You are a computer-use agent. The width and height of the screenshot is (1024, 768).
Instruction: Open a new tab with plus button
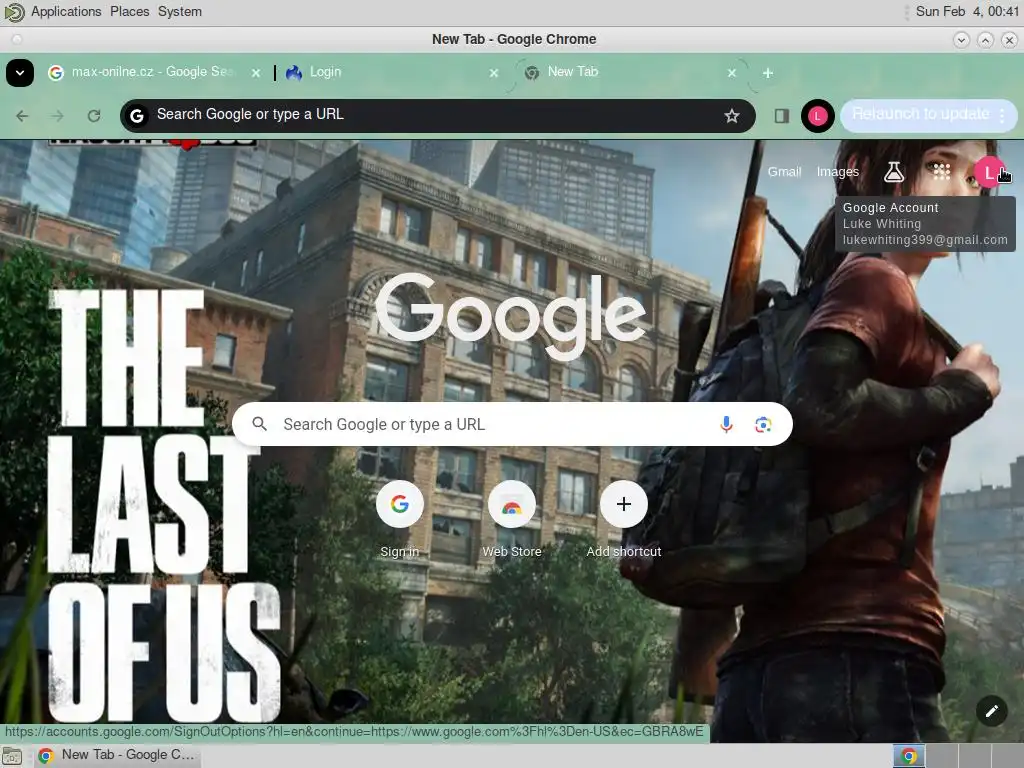[x=768, y=73]
